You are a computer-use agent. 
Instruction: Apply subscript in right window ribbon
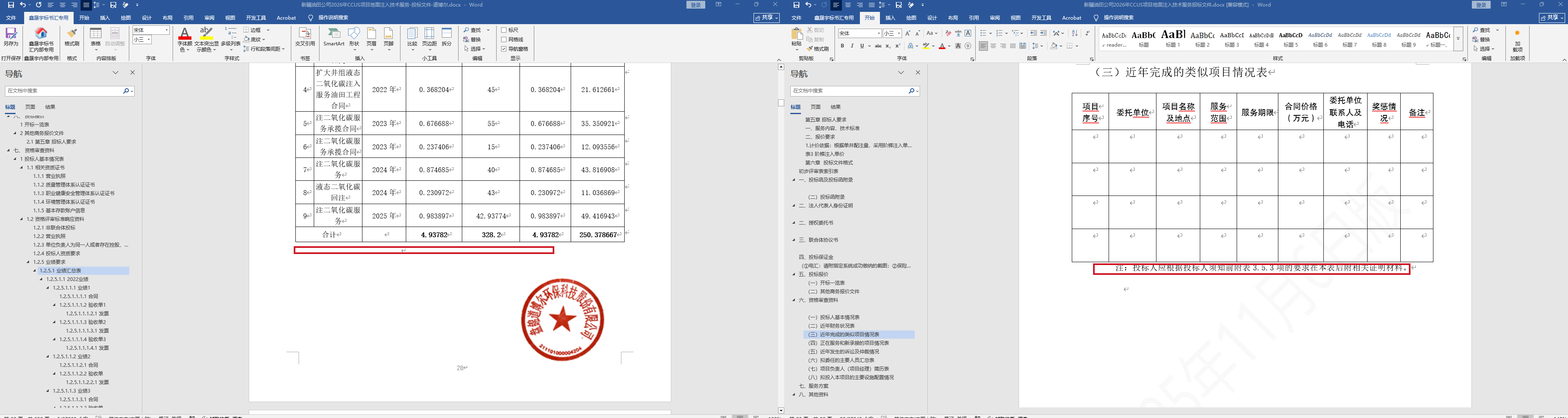[x=888, y=46]
